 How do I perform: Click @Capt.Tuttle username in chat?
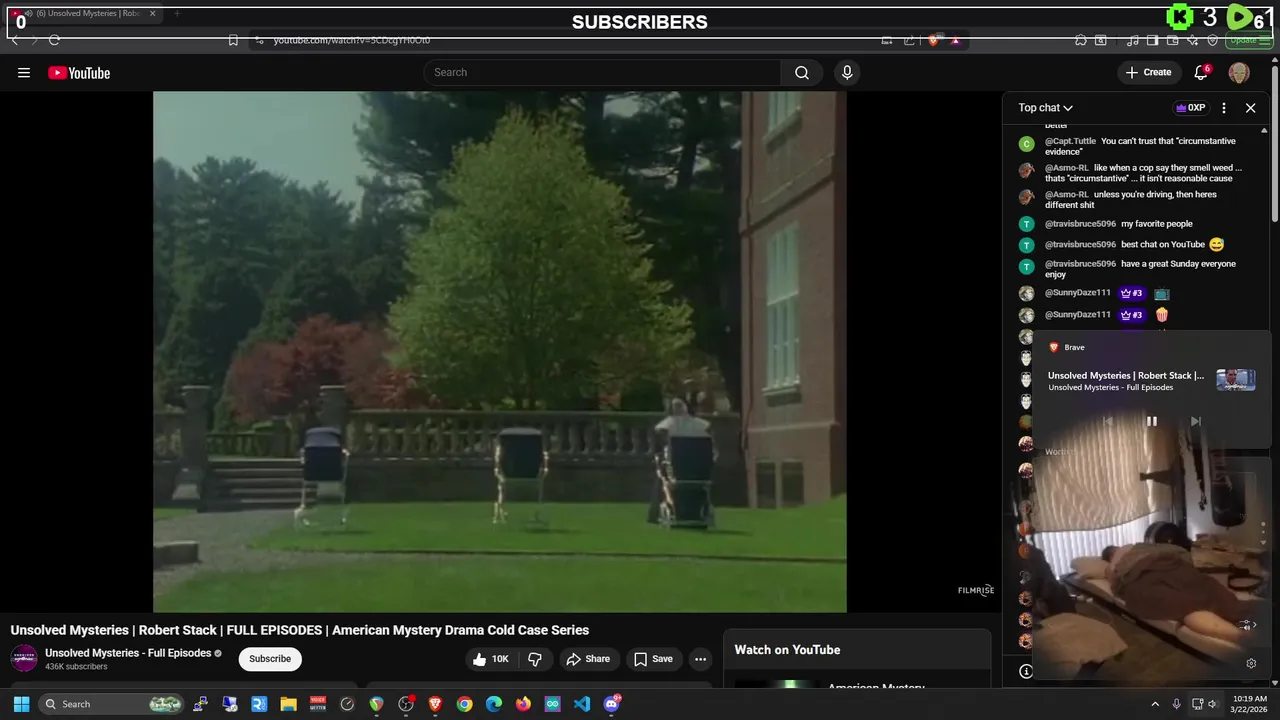1070,141
